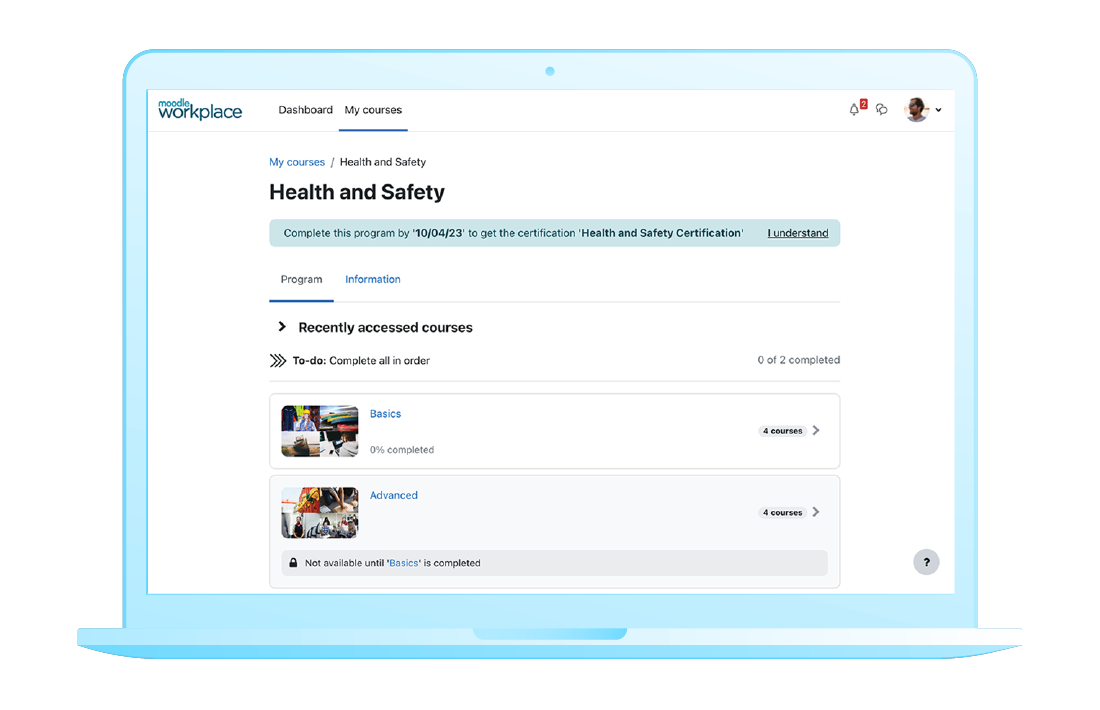Image resolution: width=1100 pixels, height=710 pixels.
Task: Click the Moodle Workplace logo
Action: [x=200, y=110]
